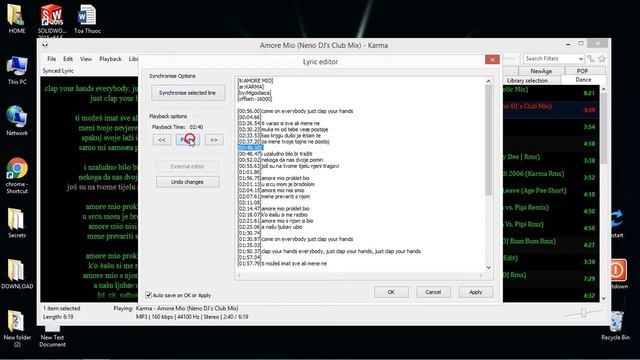Toggle Auto save on OK or Apply

pos(149,295)
